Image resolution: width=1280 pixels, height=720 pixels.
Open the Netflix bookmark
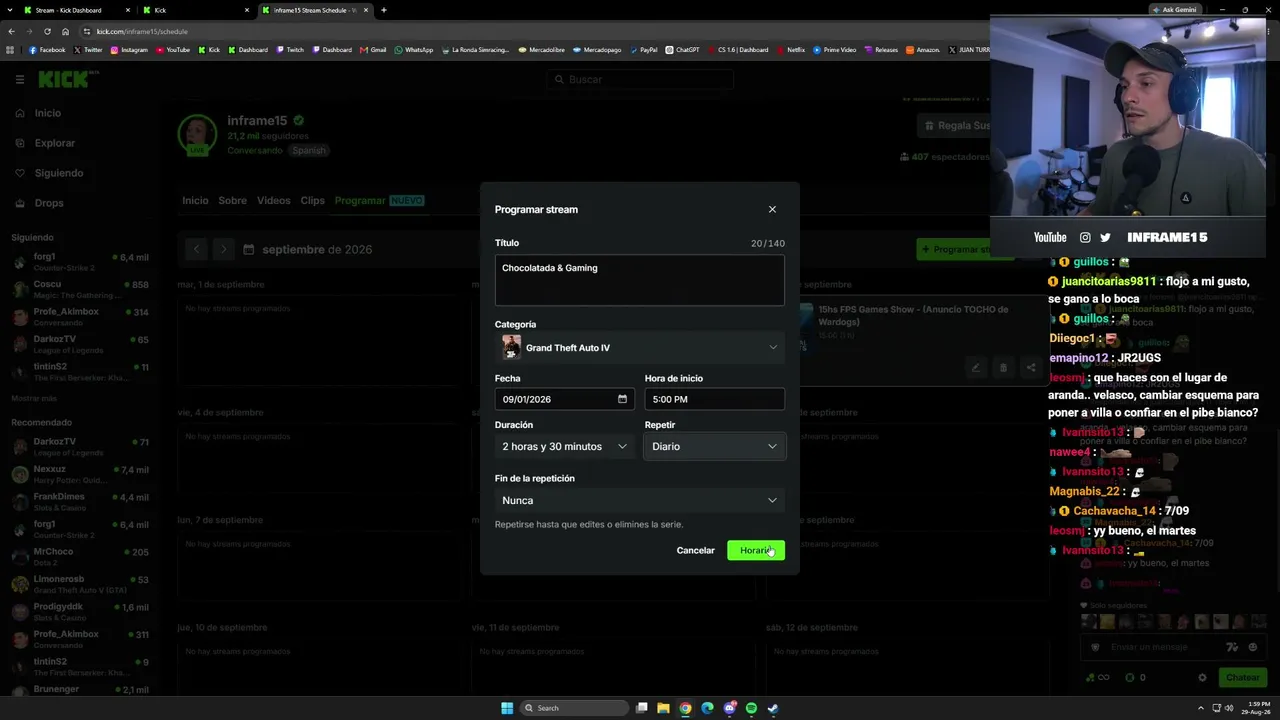pos(790,50)
